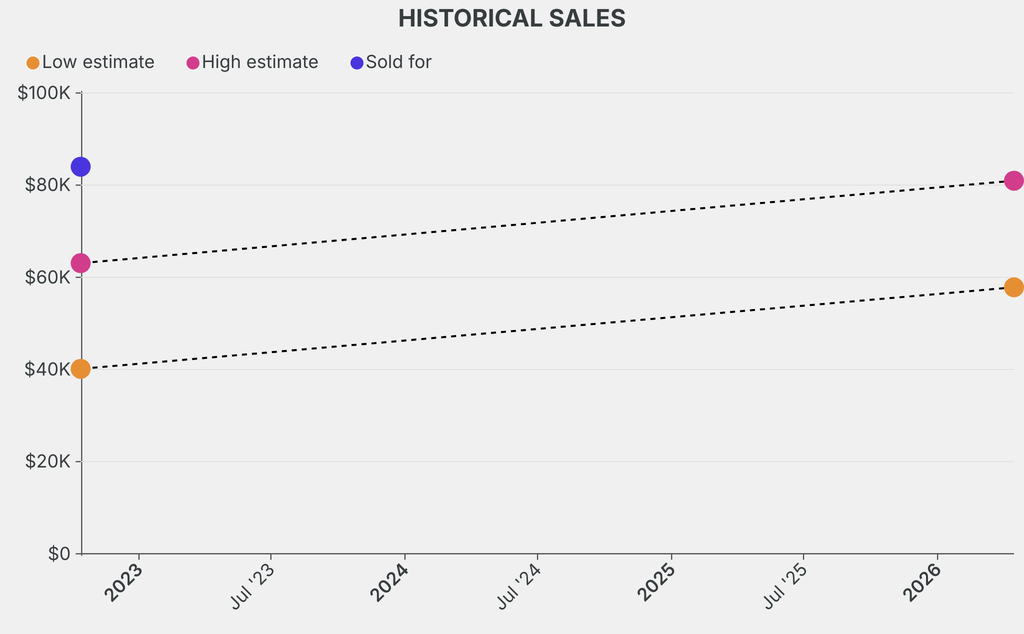Image resolution: width=1024 pixels, height=634 pixels.
Task: Click the blue Sold for legend dot
Action: [357, 63]
